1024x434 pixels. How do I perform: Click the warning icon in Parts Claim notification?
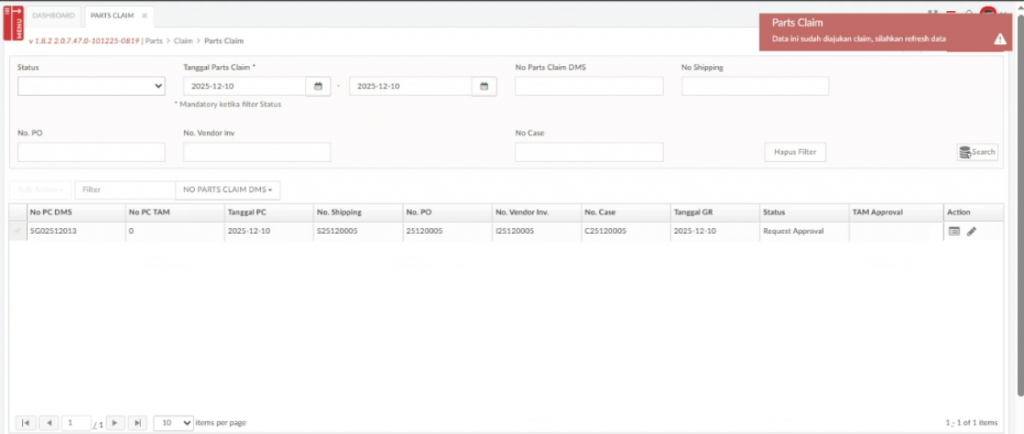pos(999,39)
